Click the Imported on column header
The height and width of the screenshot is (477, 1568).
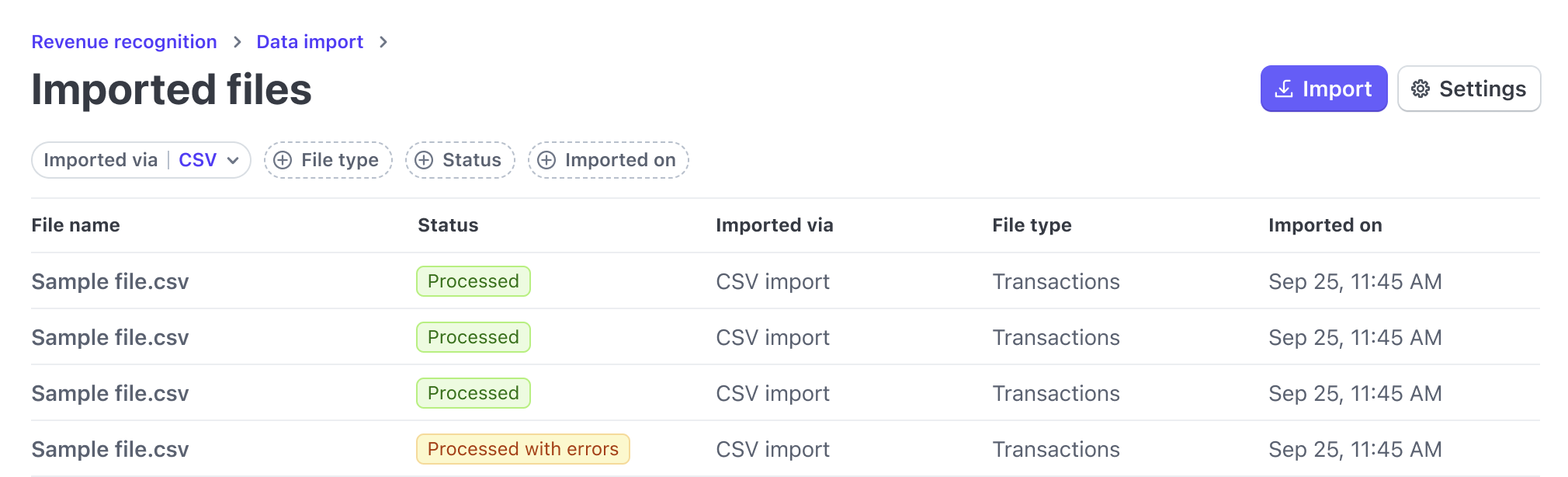point(1324,225)
